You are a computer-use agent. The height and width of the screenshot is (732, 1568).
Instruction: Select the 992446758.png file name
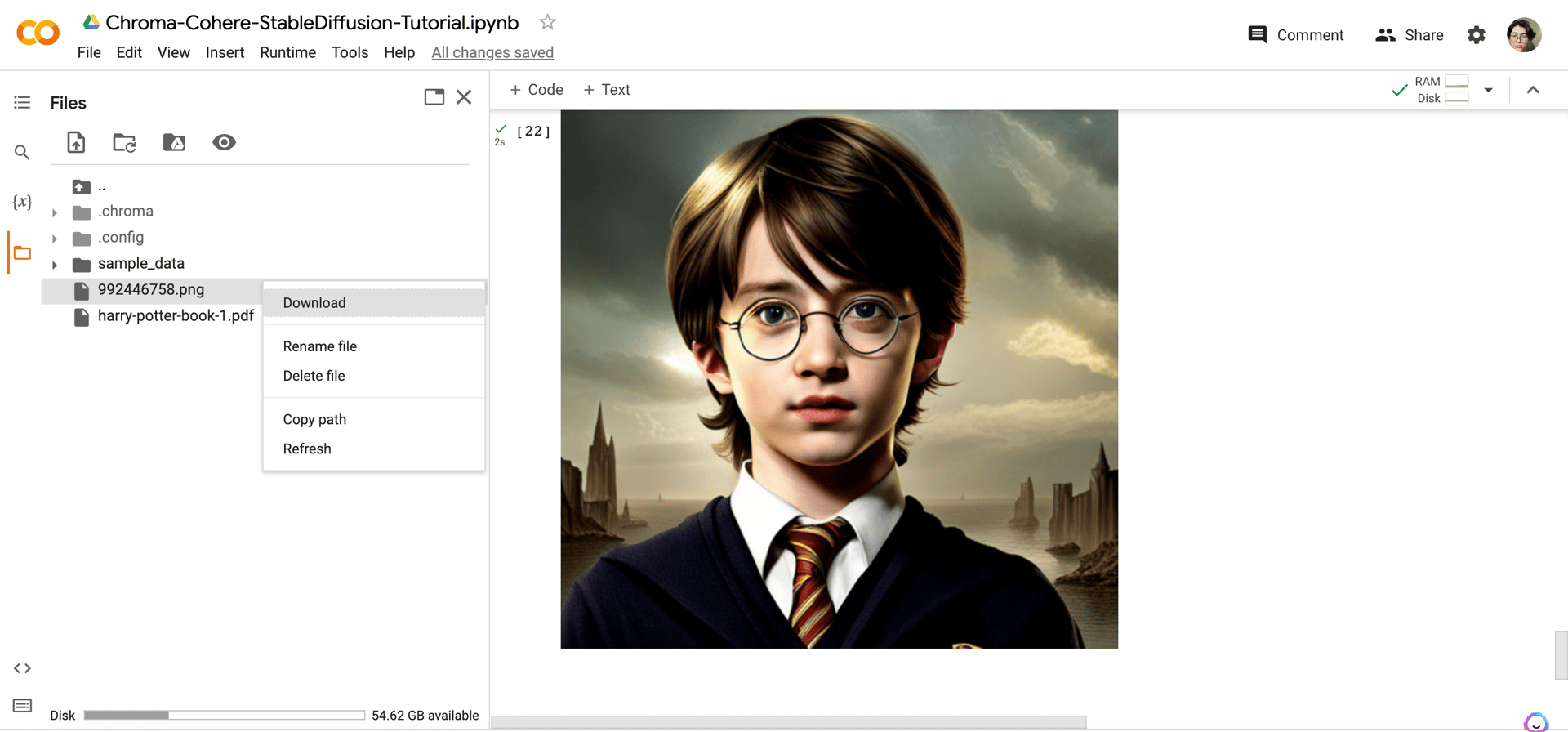click(x=151, y=289)
